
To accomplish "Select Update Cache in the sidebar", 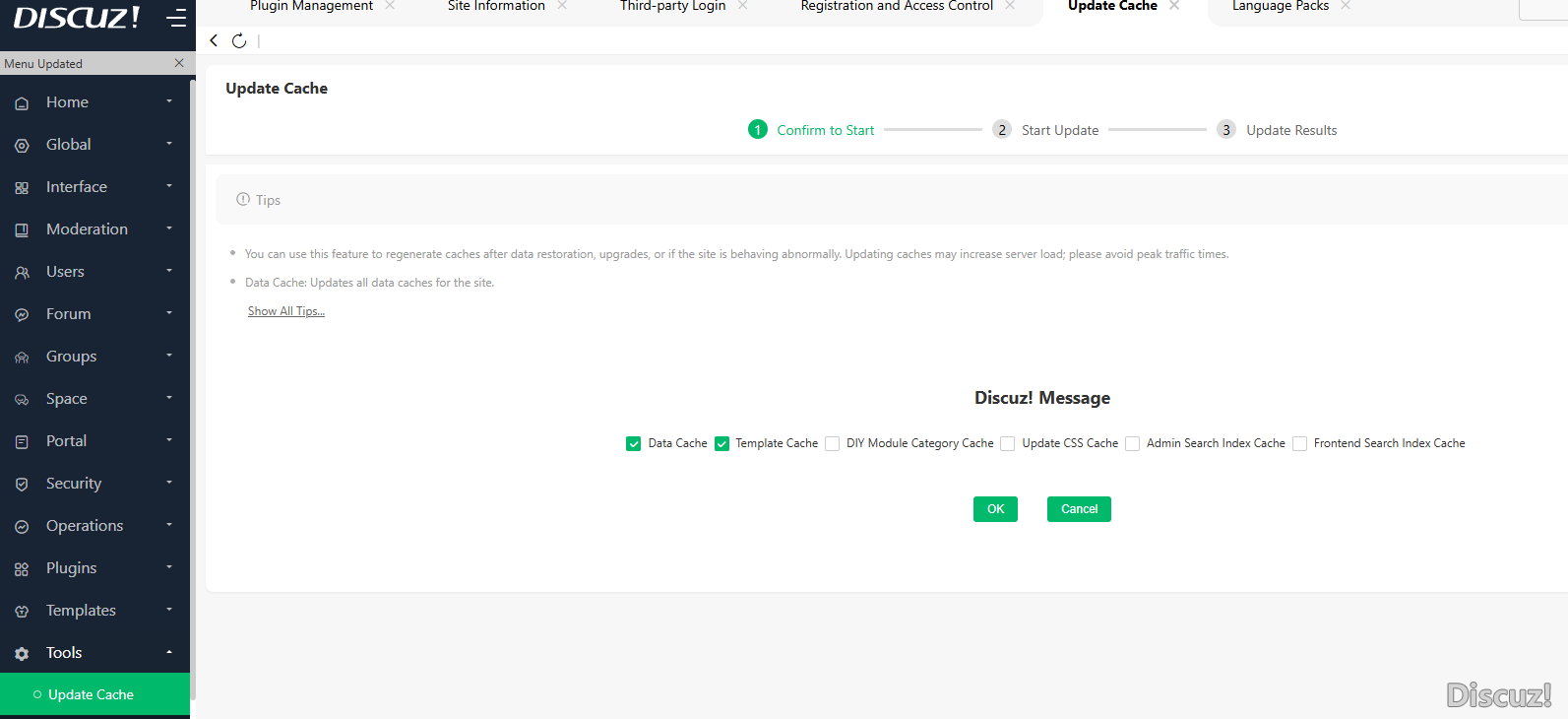I will tap(91, 694).
